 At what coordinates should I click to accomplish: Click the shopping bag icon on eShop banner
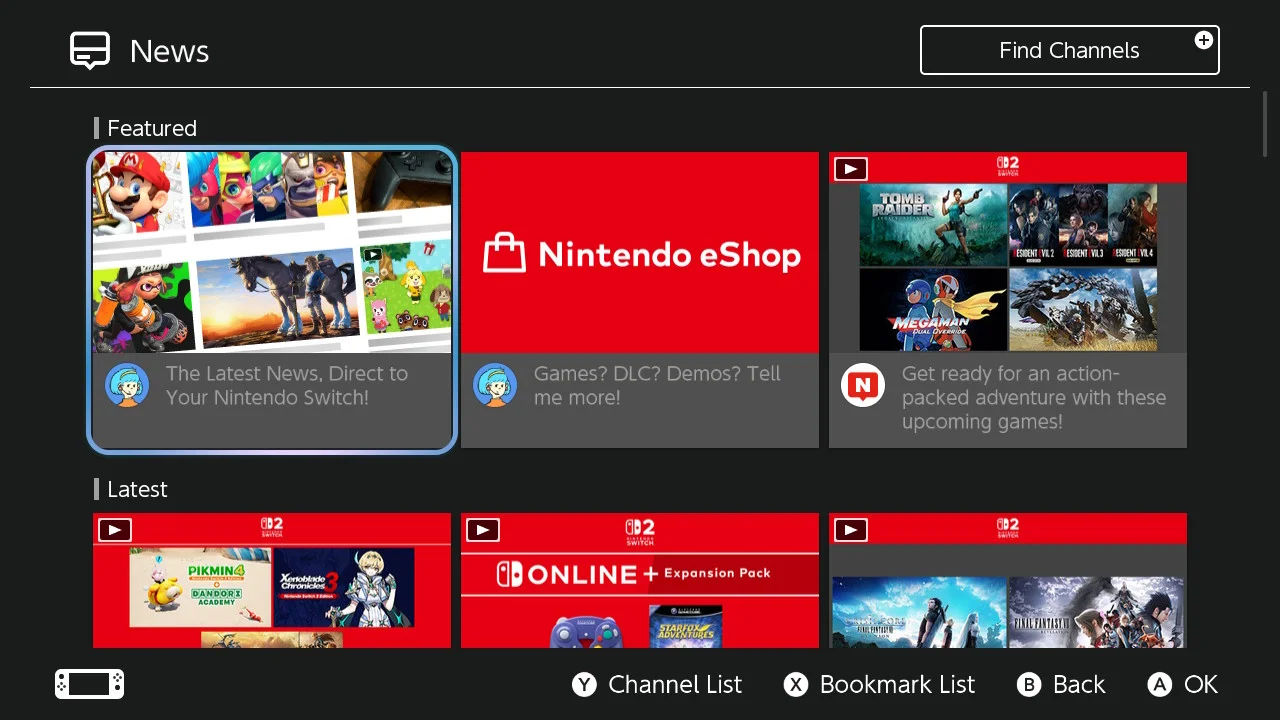505,254
